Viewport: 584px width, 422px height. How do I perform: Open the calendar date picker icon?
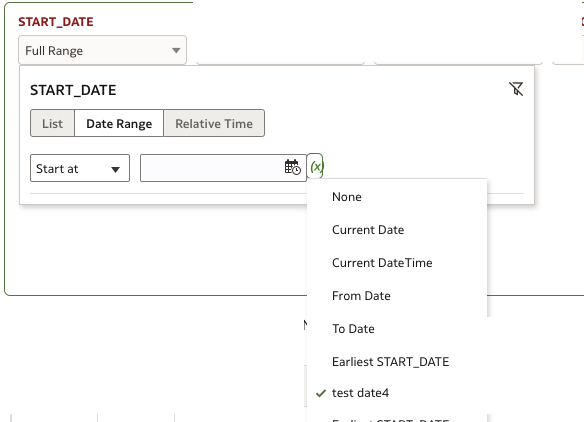[292, 167]
